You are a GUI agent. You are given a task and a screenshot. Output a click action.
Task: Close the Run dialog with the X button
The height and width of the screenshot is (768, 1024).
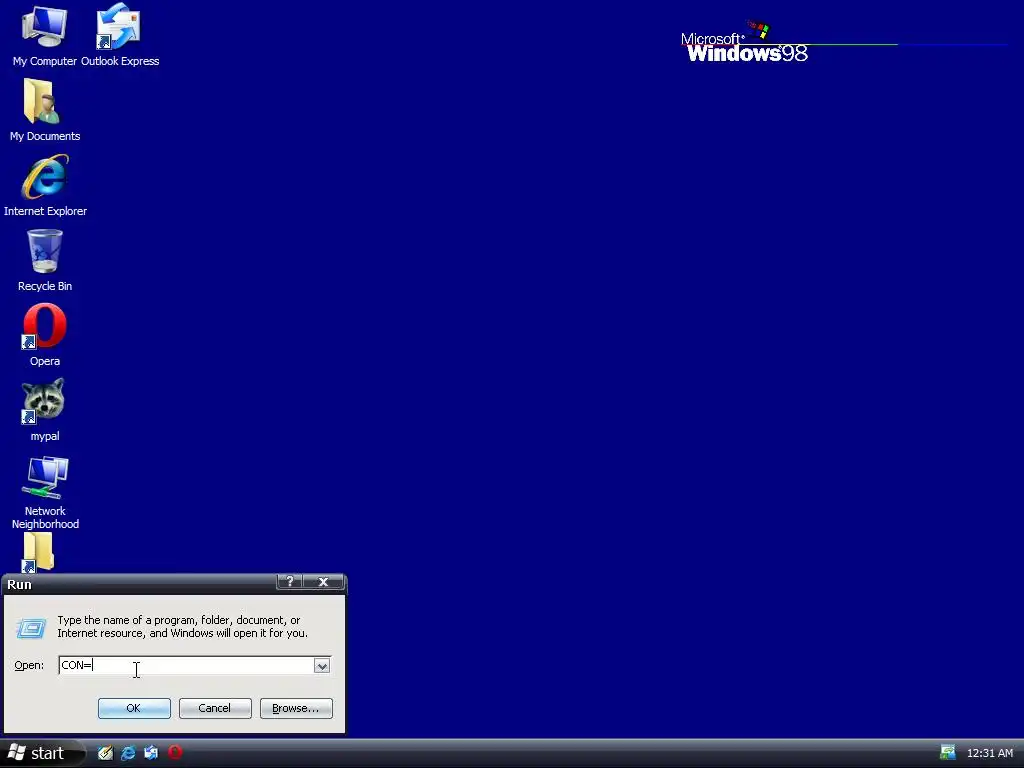coord(323,582)
